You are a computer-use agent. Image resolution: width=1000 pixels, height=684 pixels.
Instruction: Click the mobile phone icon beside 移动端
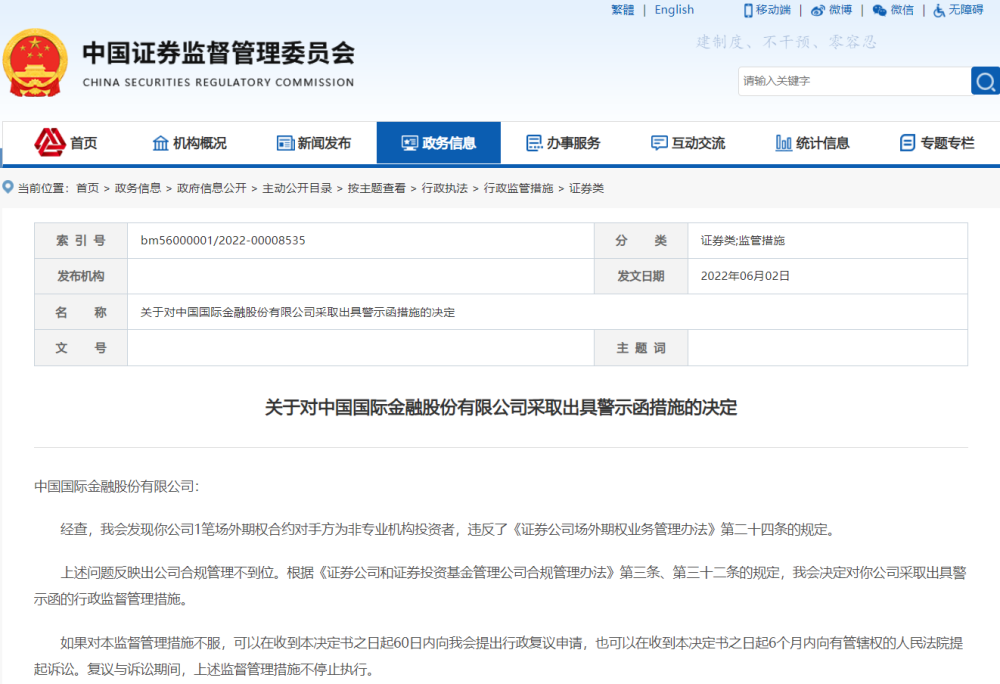tap(748, 10)
